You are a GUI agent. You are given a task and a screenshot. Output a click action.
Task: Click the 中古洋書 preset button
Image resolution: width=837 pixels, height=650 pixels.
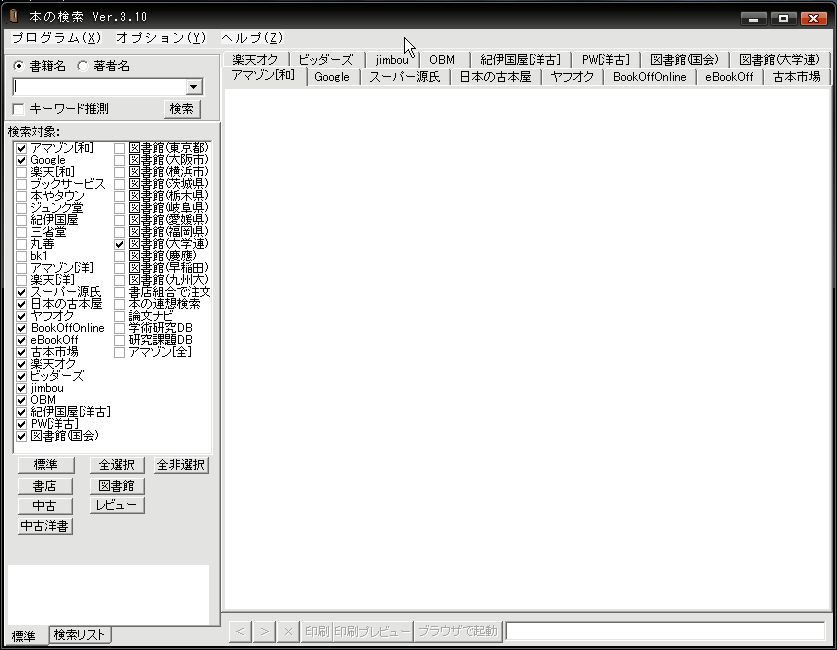point(45,526)
